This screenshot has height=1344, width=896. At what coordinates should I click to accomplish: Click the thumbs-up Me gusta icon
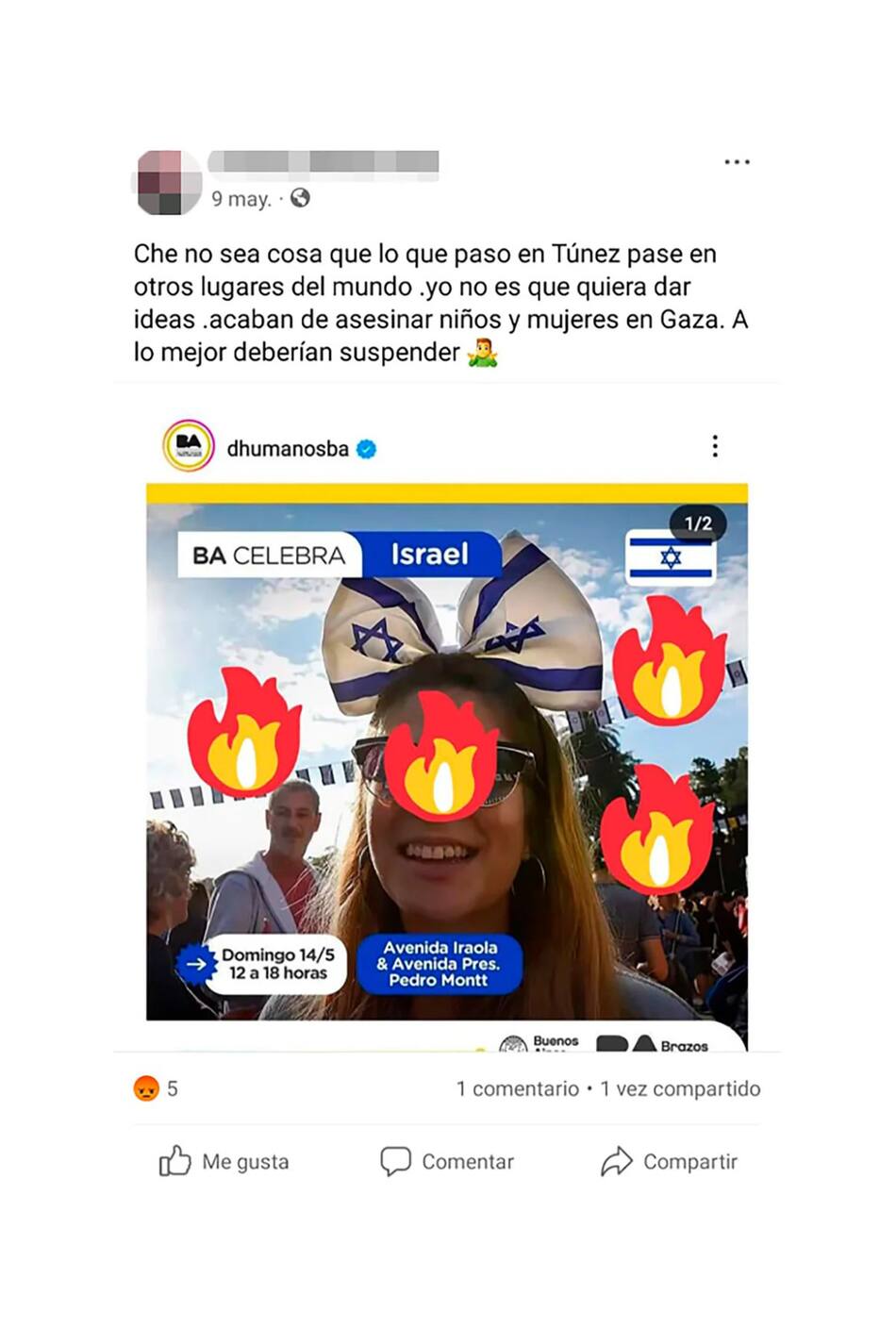pyautogui.click(x=174, y=1161)
